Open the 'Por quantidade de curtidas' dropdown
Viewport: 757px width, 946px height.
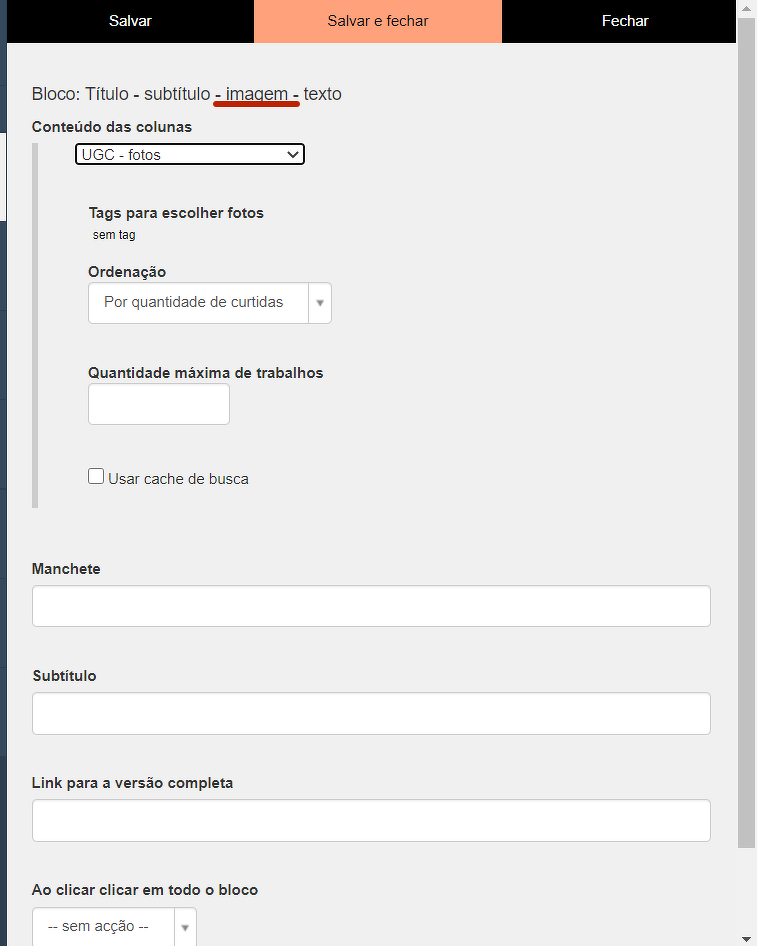[x=198, y=303]
